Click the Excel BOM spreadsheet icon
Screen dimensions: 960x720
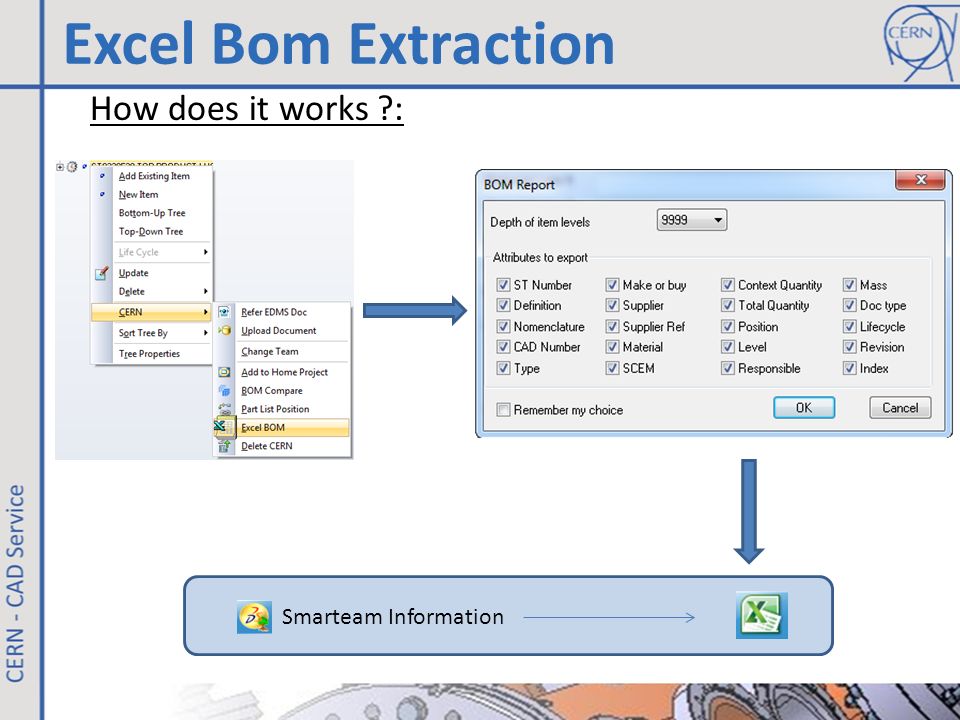pos(223,427)
